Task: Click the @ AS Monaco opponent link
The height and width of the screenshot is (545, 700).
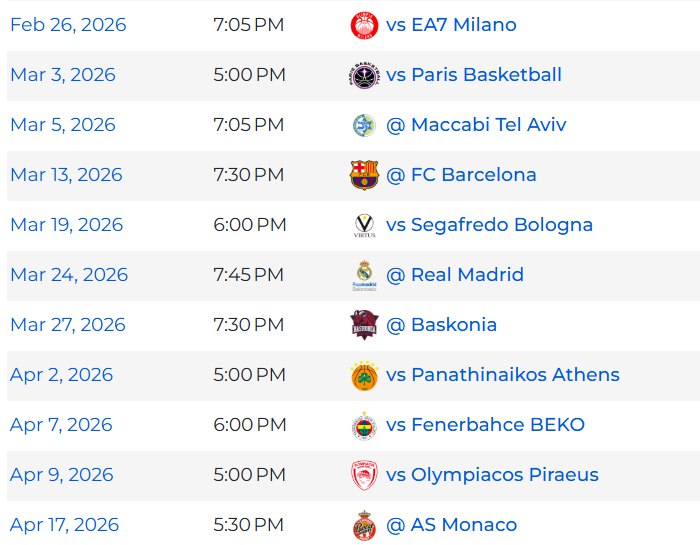Action: pos(451,525)
